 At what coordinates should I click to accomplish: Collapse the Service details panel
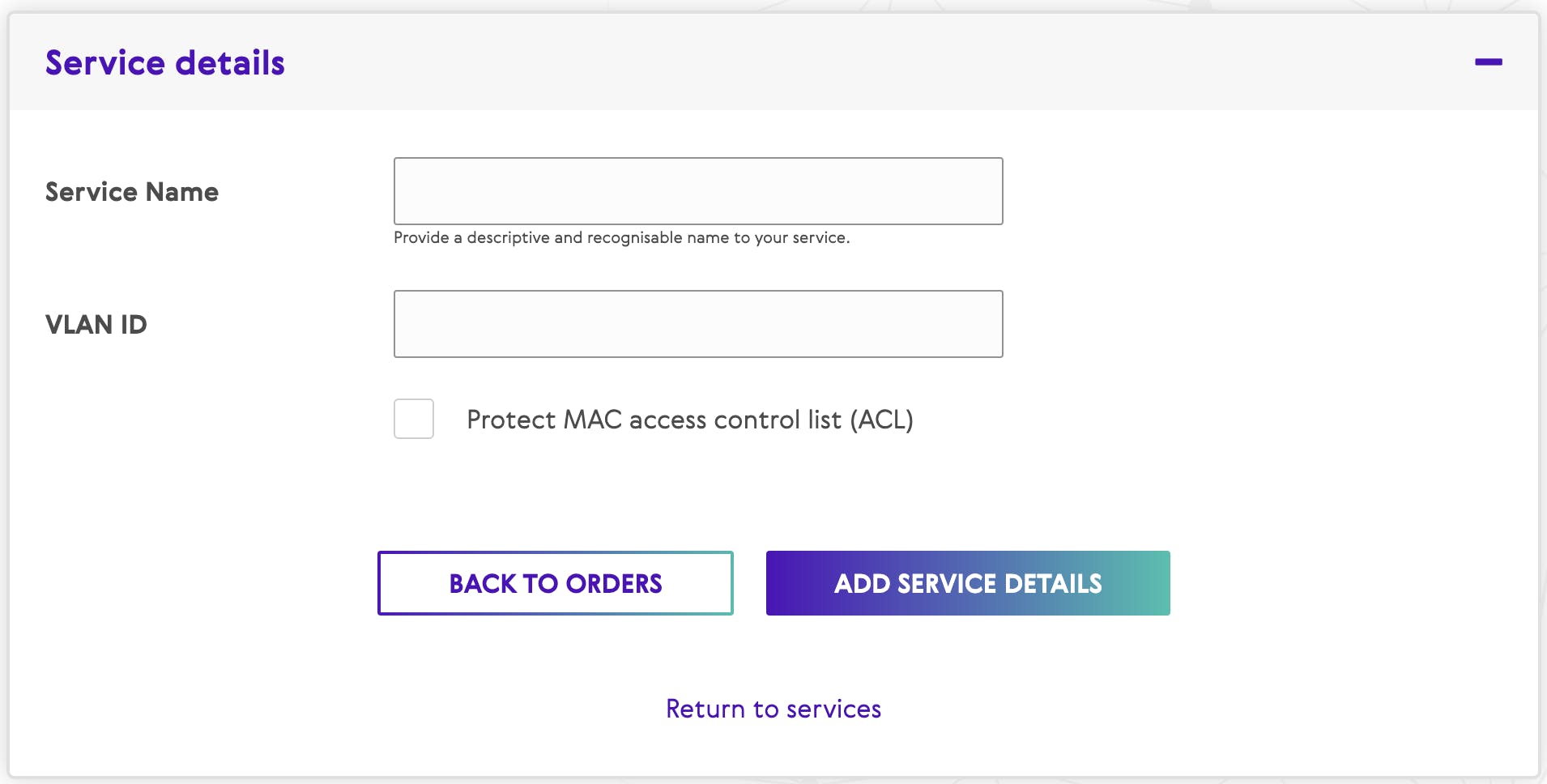1488,62
